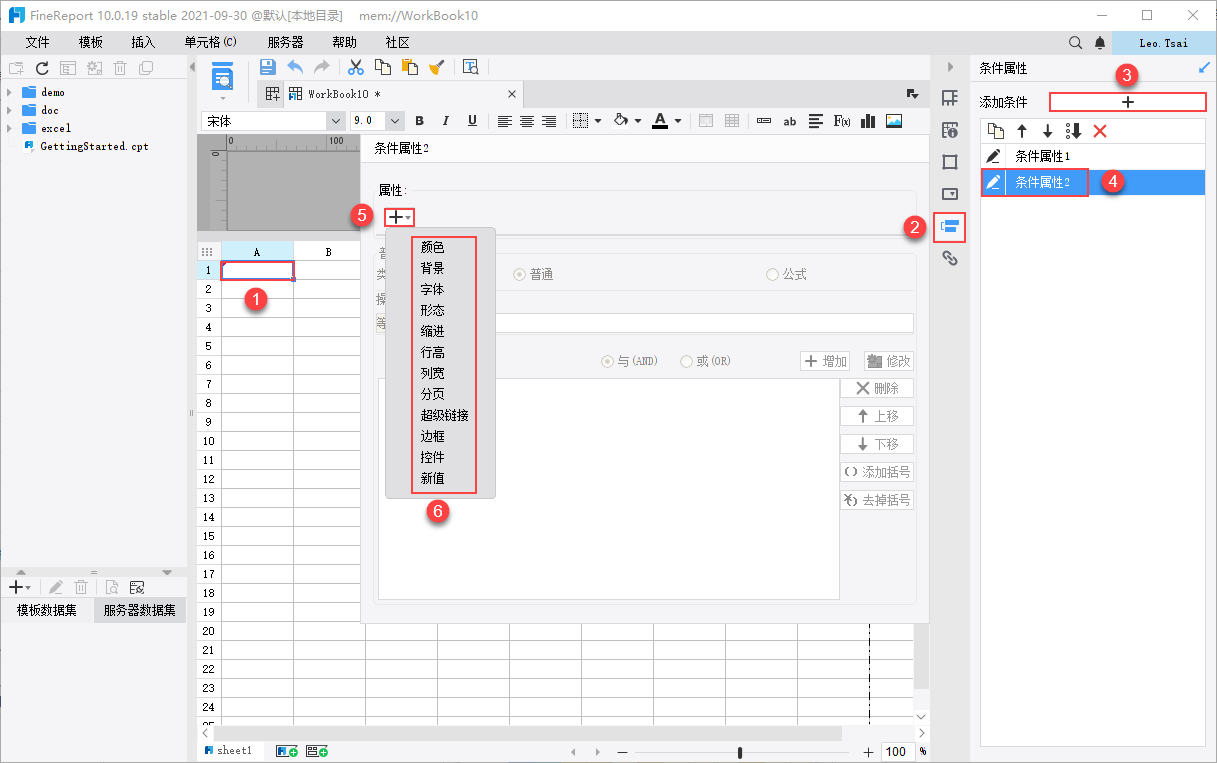The width and height of the screenshot is (1217, 763).
Task: Open the conditional attributes panel icon
Action: coord(949,227)
